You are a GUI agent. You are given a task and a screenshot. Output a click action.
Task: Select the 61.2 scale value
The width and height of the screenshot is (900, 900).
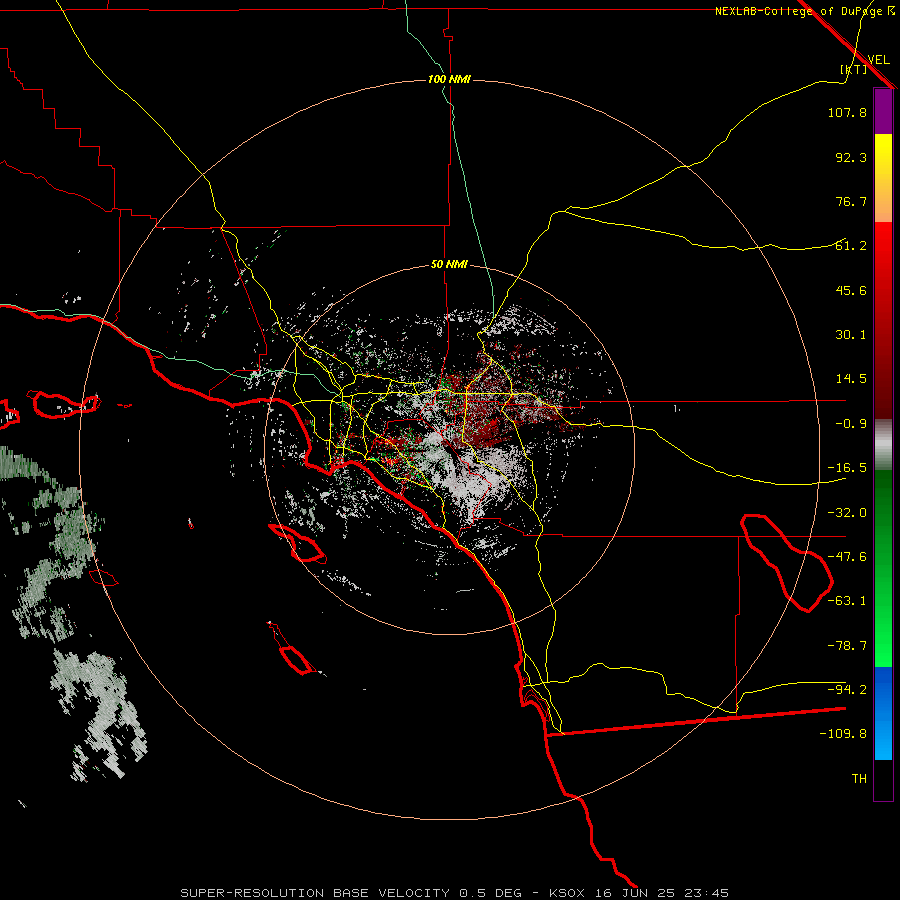pos(851,246)
